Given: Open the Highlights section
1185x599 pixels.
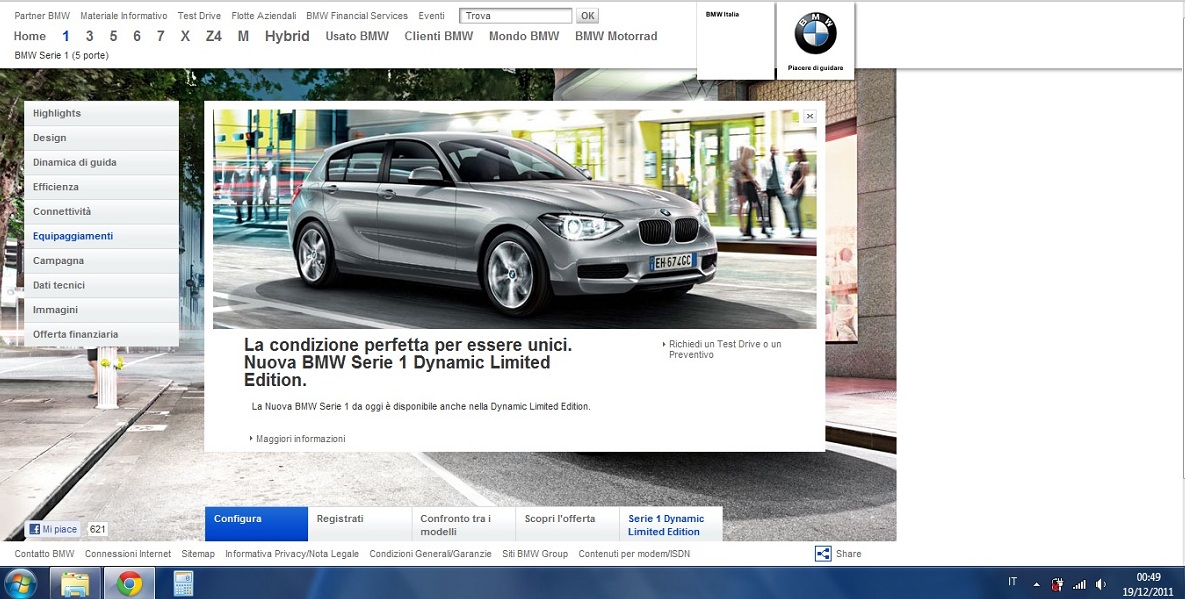Looking at the screenshot, I should click(101, 113).
